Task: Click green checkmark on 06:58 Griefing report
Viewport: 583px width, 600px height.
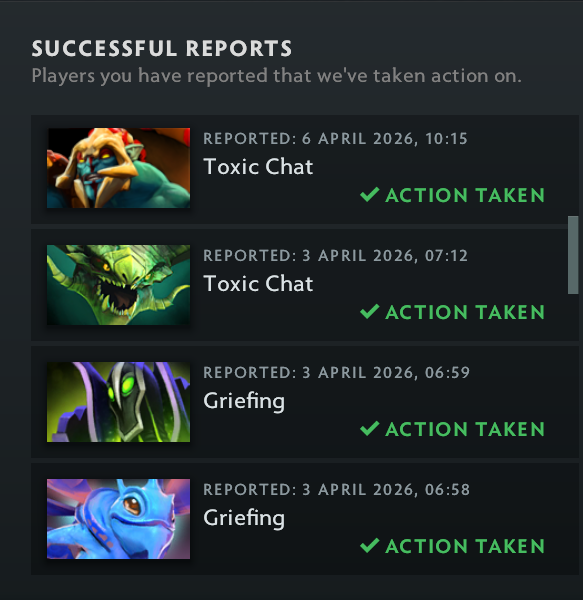Action: coord(370,546)
